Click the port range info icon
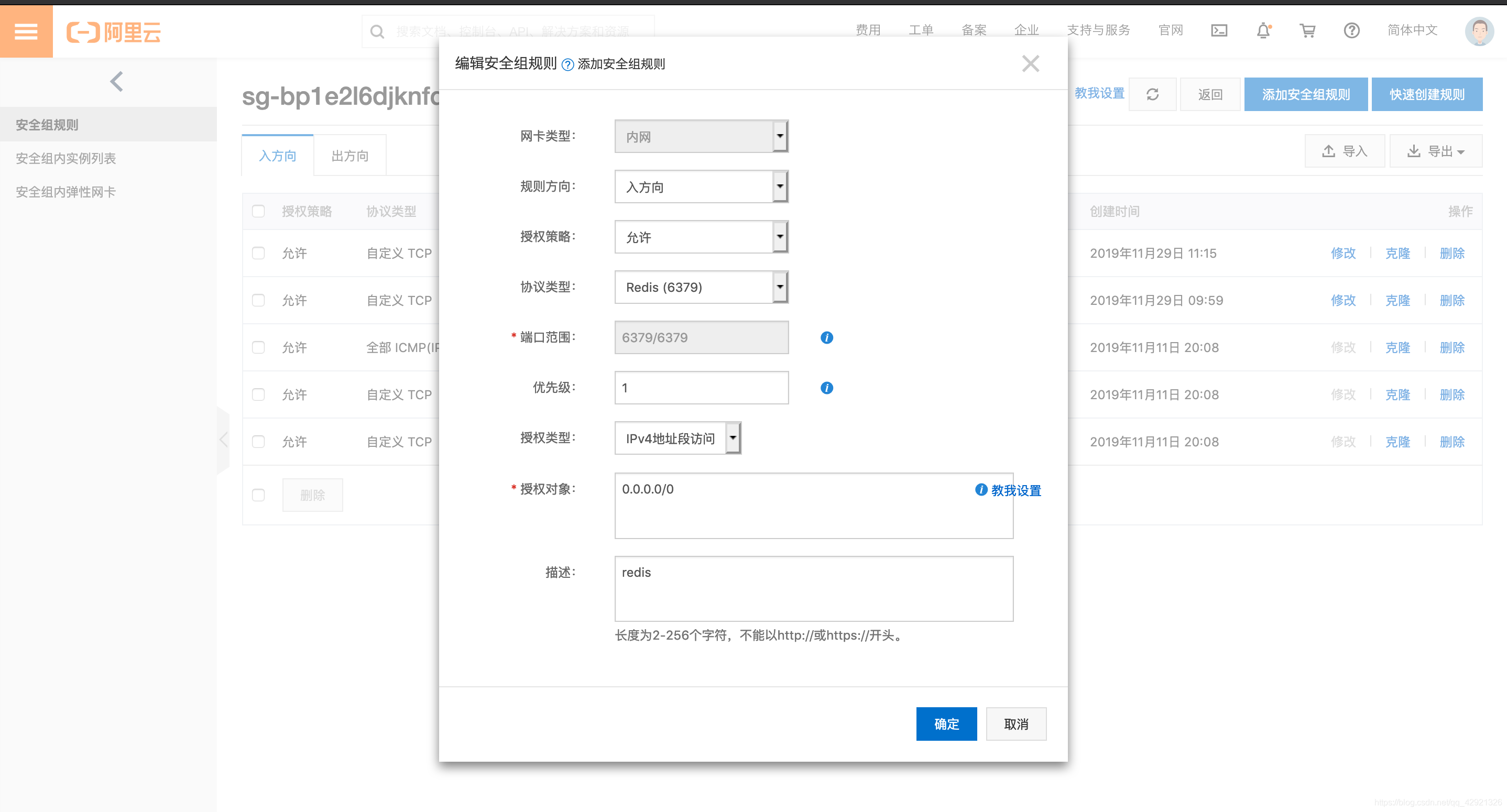 pyautogui.click(x=826, y=337)
